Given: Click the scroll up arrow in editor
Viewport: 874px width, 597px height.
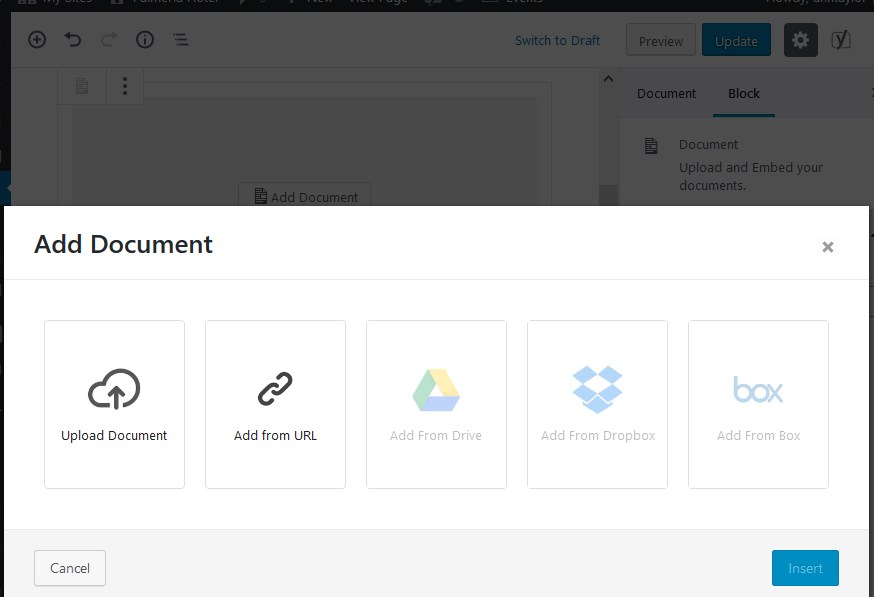Looking at the screenshot, I should pyautogui.click(x=608, y=79).
